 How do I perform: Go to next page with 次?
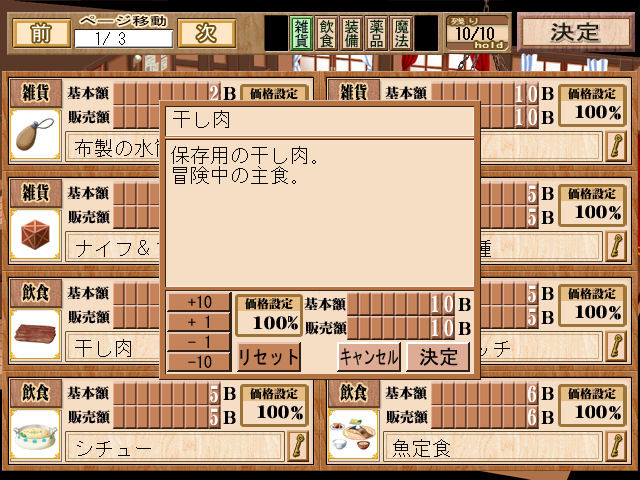(207, 33)
